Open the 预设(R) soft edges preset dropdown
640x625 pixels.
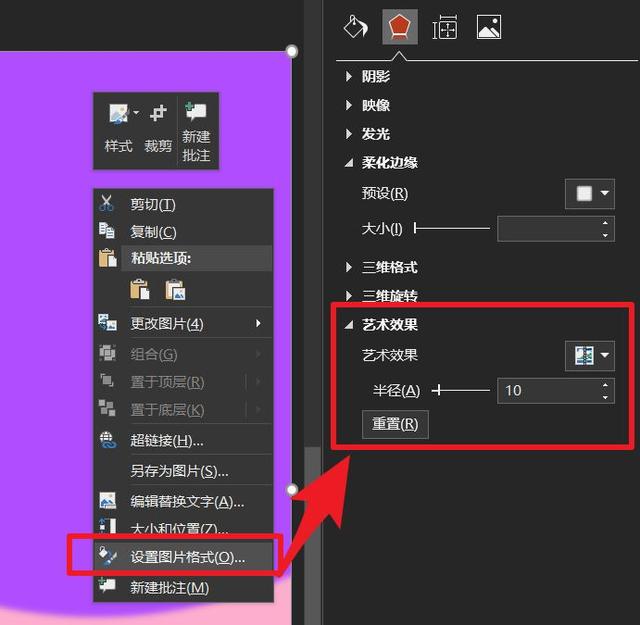[x=590, y=194]
